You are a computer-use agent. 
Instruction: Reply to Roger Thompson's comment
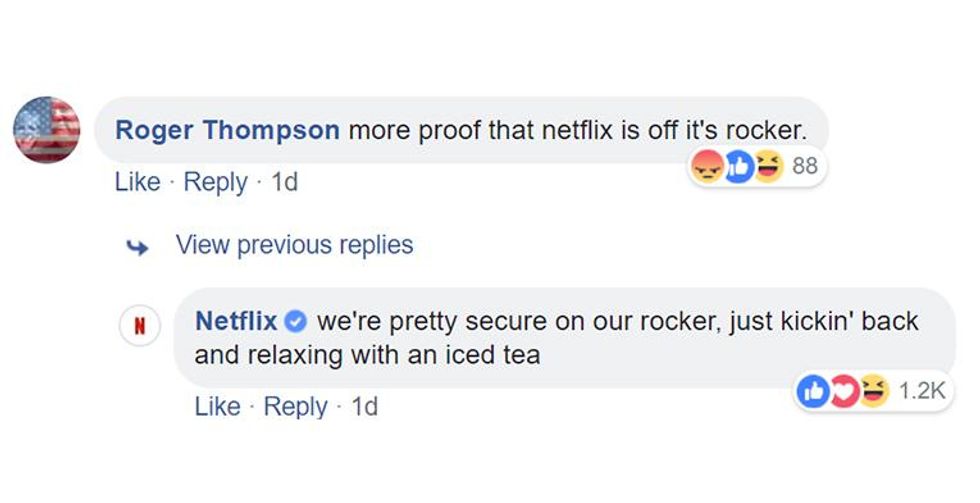click(215, 182)
